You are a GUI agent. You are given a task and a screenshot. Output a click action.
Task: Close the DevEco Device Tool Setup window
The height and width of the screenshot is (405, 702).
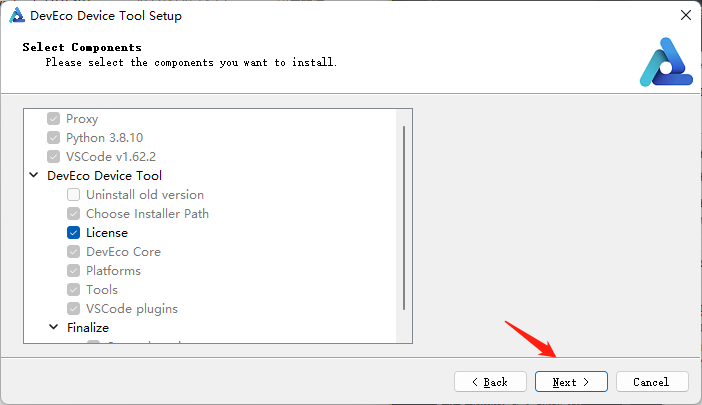pyautogui.click(x=686, y=16)
